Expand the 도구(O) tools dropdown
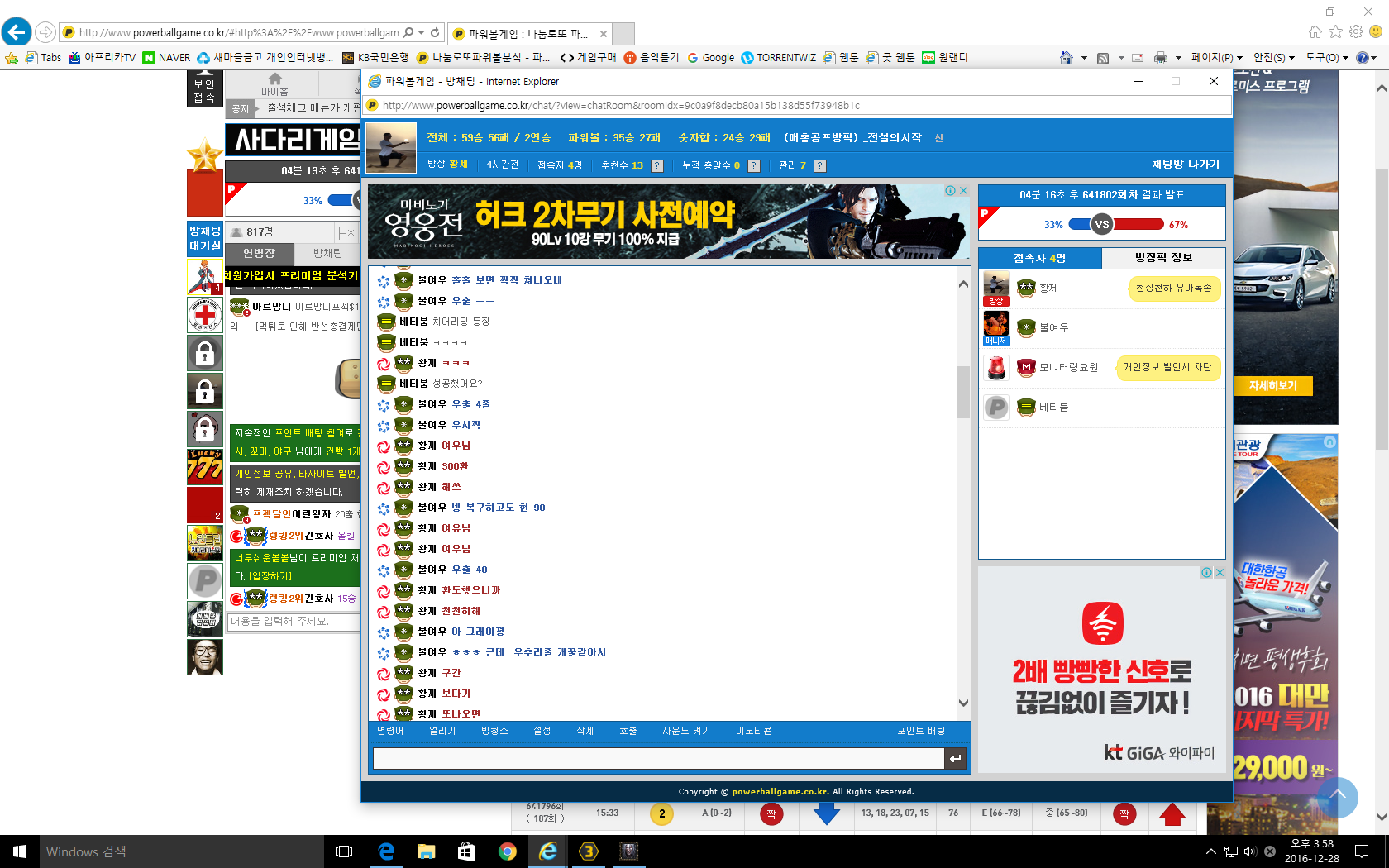 pos(1326,57)
